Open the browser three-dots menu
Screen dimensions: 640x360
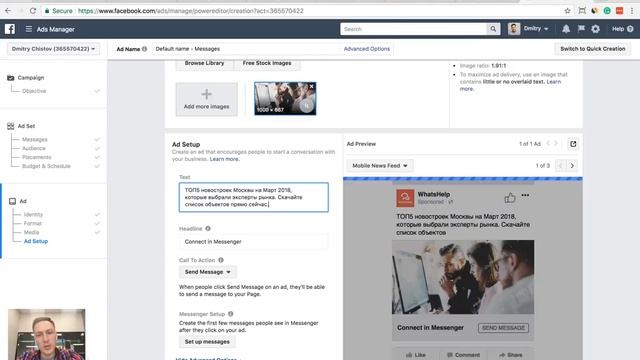click(x=632, y=11)
